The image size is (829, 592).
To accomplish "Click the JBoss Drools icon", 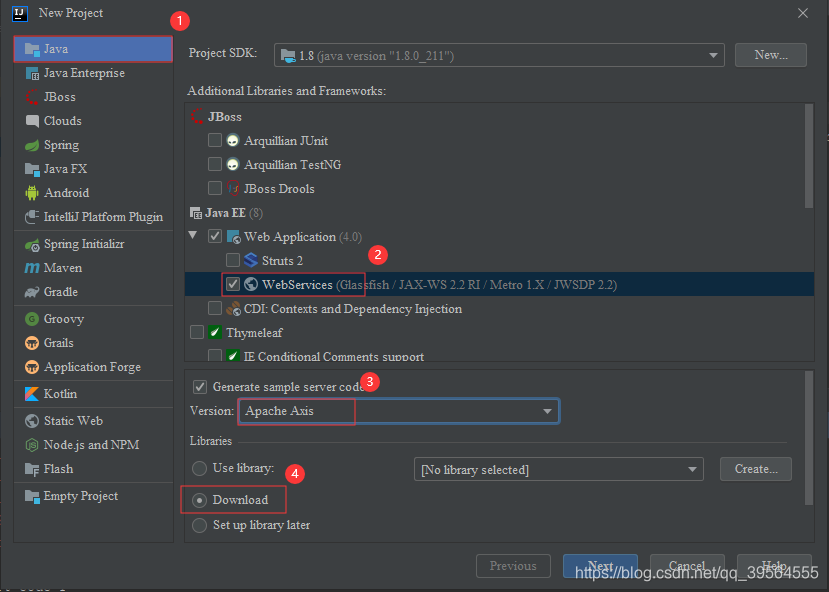I will click(x=233, y=188).
